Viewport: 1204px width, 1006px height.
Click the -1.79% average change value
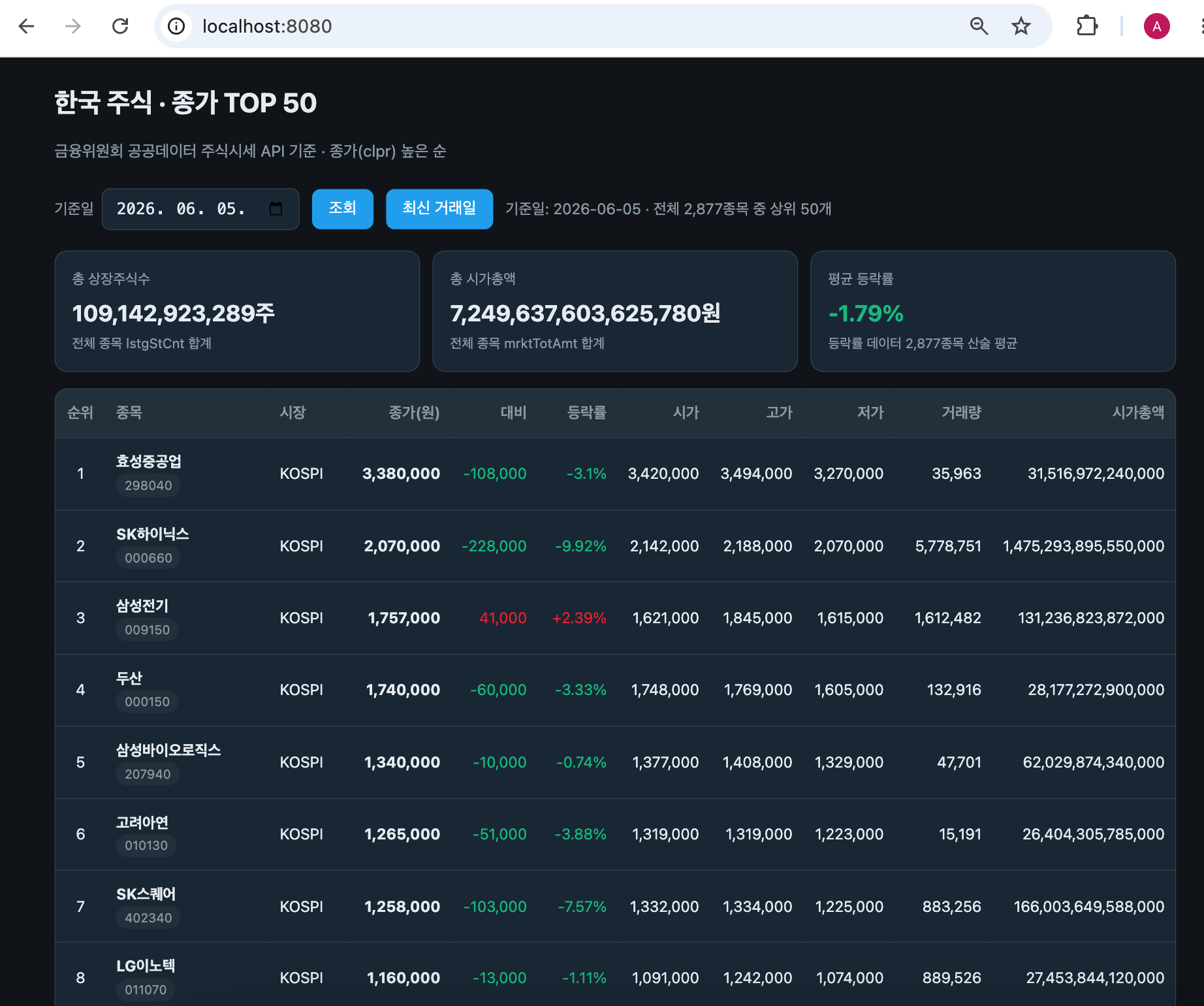point(866,314)
